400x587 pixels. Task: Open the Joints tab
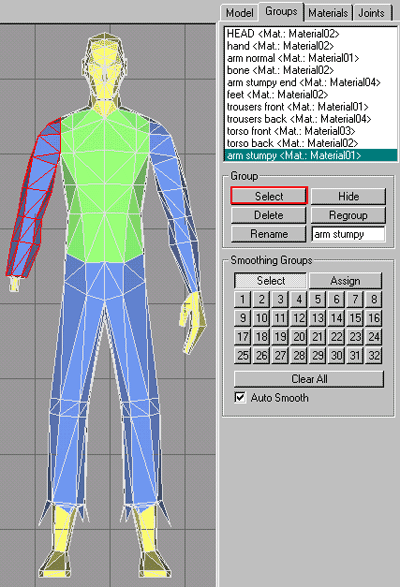[x=372, y=13]
